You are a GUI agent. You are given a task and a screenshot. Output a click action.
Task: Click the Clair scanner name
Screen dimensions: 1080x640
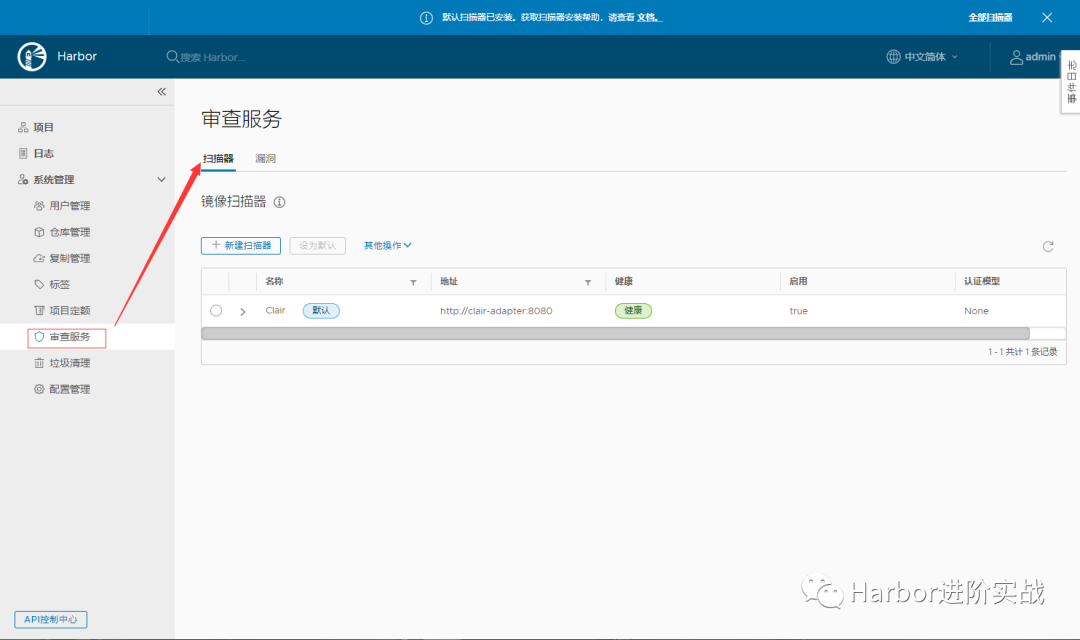(276, 311)
